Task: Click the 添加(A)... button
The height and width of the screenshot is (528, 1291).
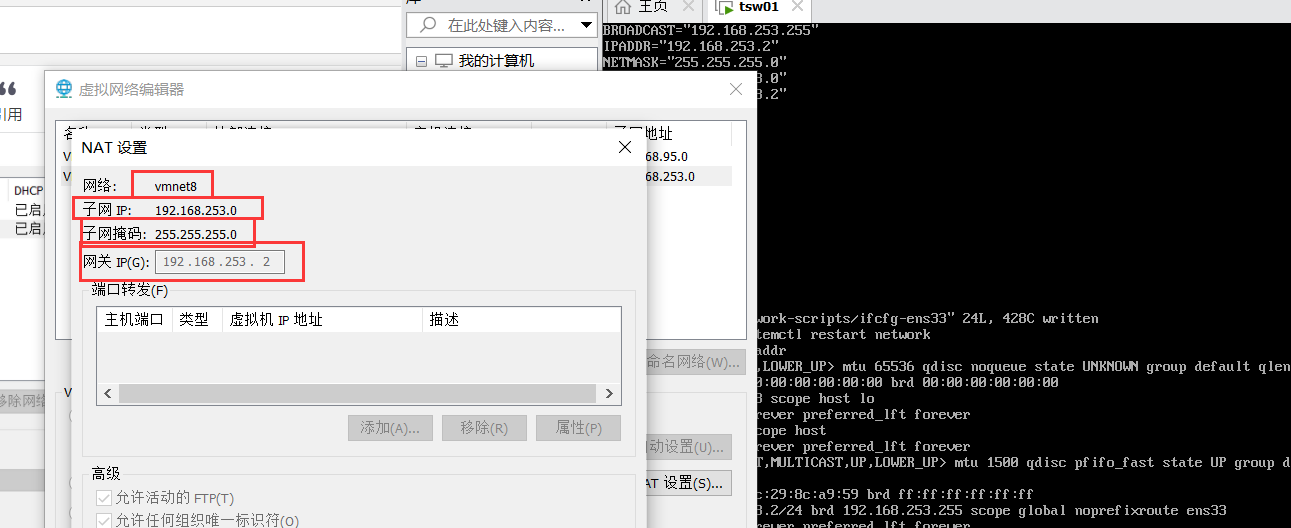Action: coord(390,428)
